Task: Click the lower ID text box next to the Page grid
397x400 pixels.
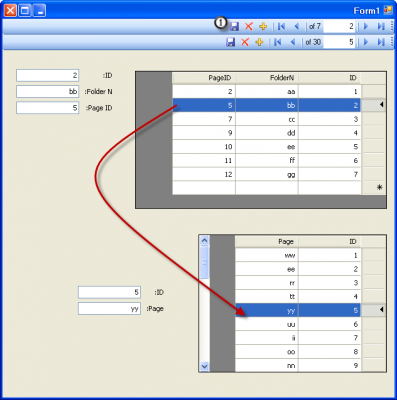Action: click(109, 292)
